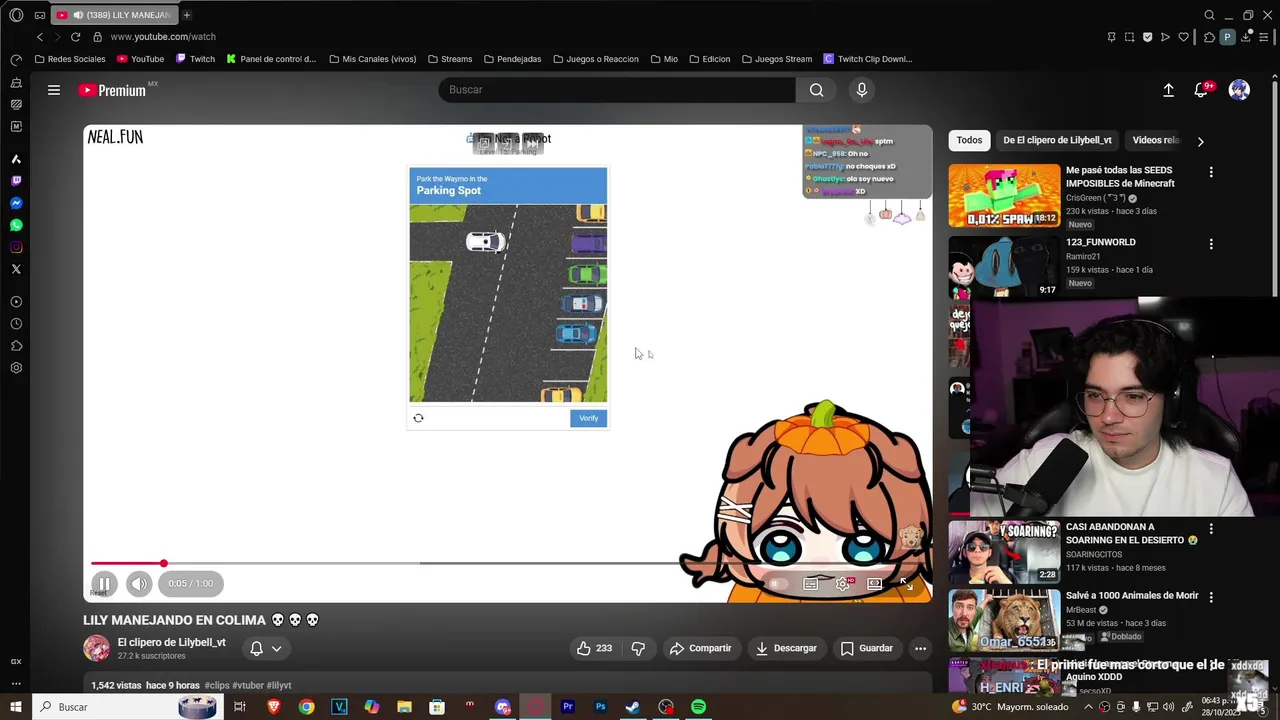Open Minecraft SEEDS IMPOSIBLES video thumbnail
Image resolution: width=1280 pixels, height=720 pixels.
pos(1004,196)
